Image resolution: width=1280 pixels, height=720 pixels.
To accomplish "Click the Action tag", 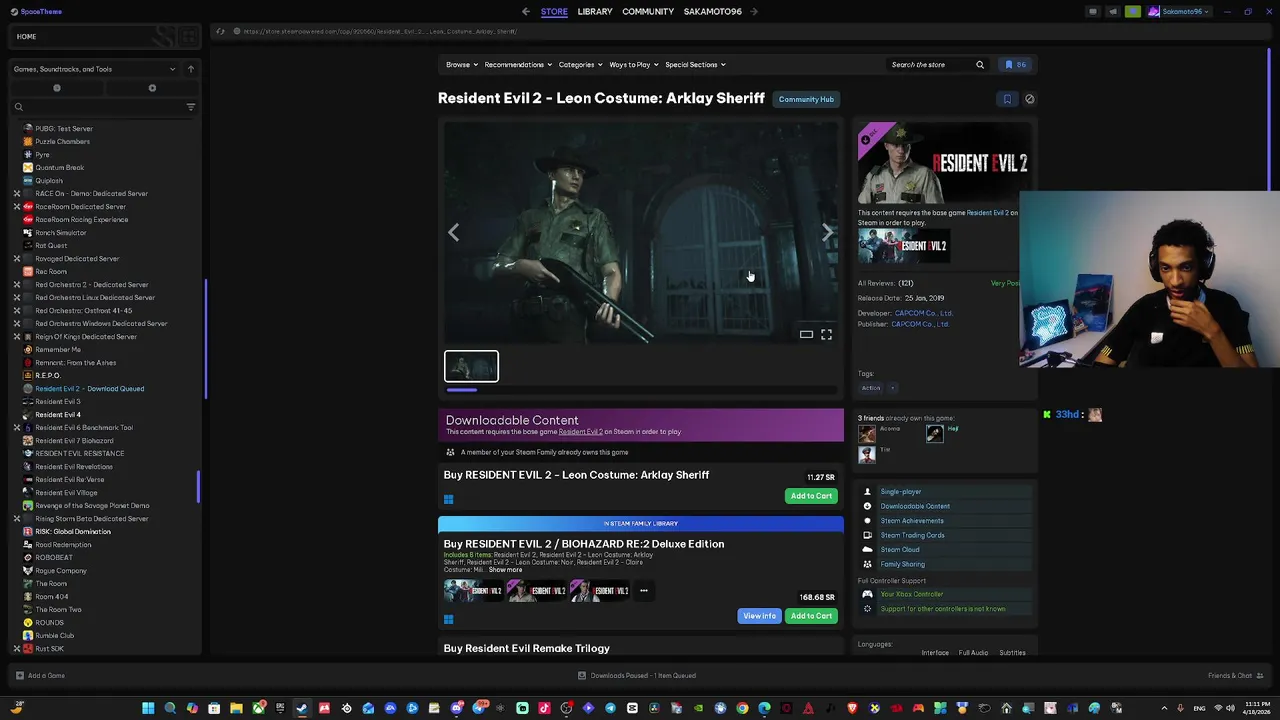I will tap(871, 388).
